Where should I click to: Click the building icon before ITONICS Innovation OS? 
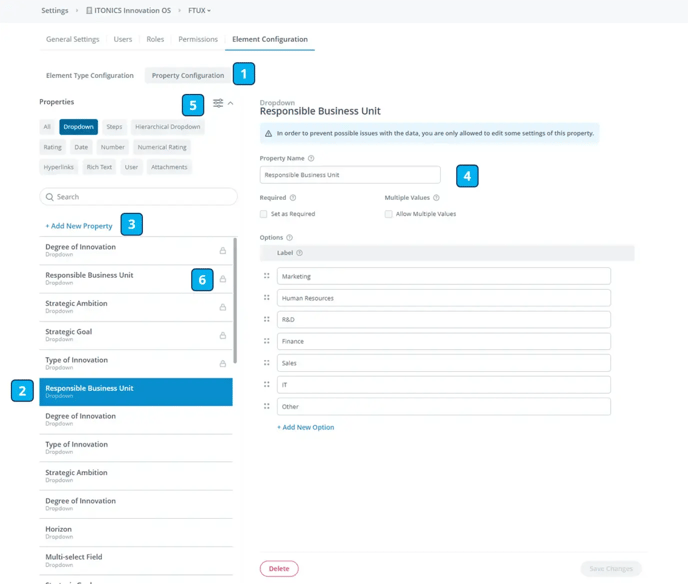pyautogui.click(x=89, y=11)
